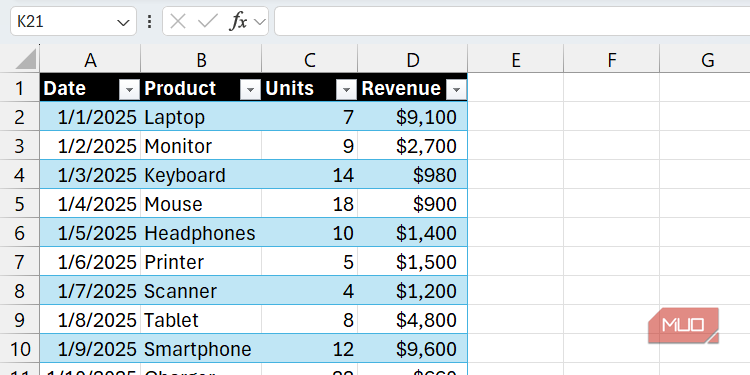Image resolution: width=750 pixels, height=375 pixels.
Task: Select the Scanner product cell
Action: (201, 291)
